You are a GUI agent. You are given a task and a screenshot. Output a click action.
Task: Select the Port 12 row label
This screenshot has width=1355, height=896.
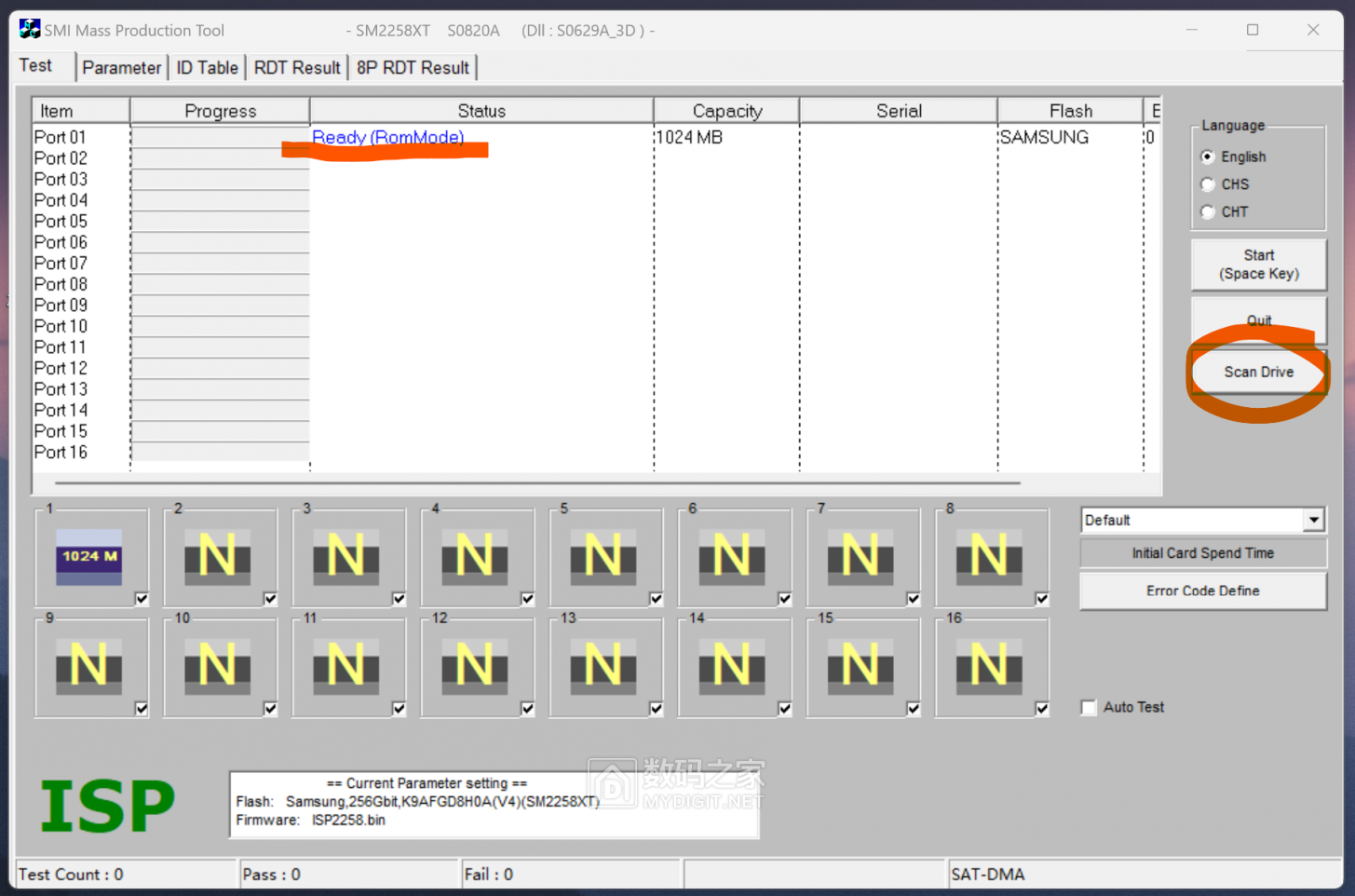(x=61, y=368)
